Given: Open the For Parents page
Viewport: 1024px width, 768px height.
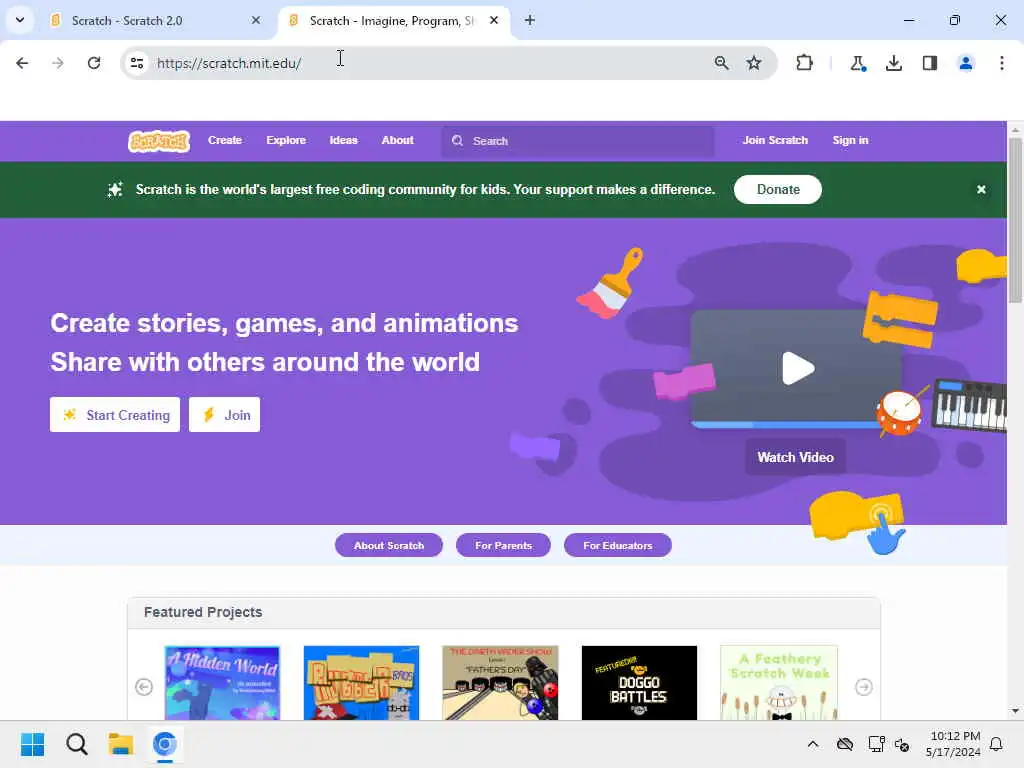Looking at the screenshot, I should pos(503,545).
